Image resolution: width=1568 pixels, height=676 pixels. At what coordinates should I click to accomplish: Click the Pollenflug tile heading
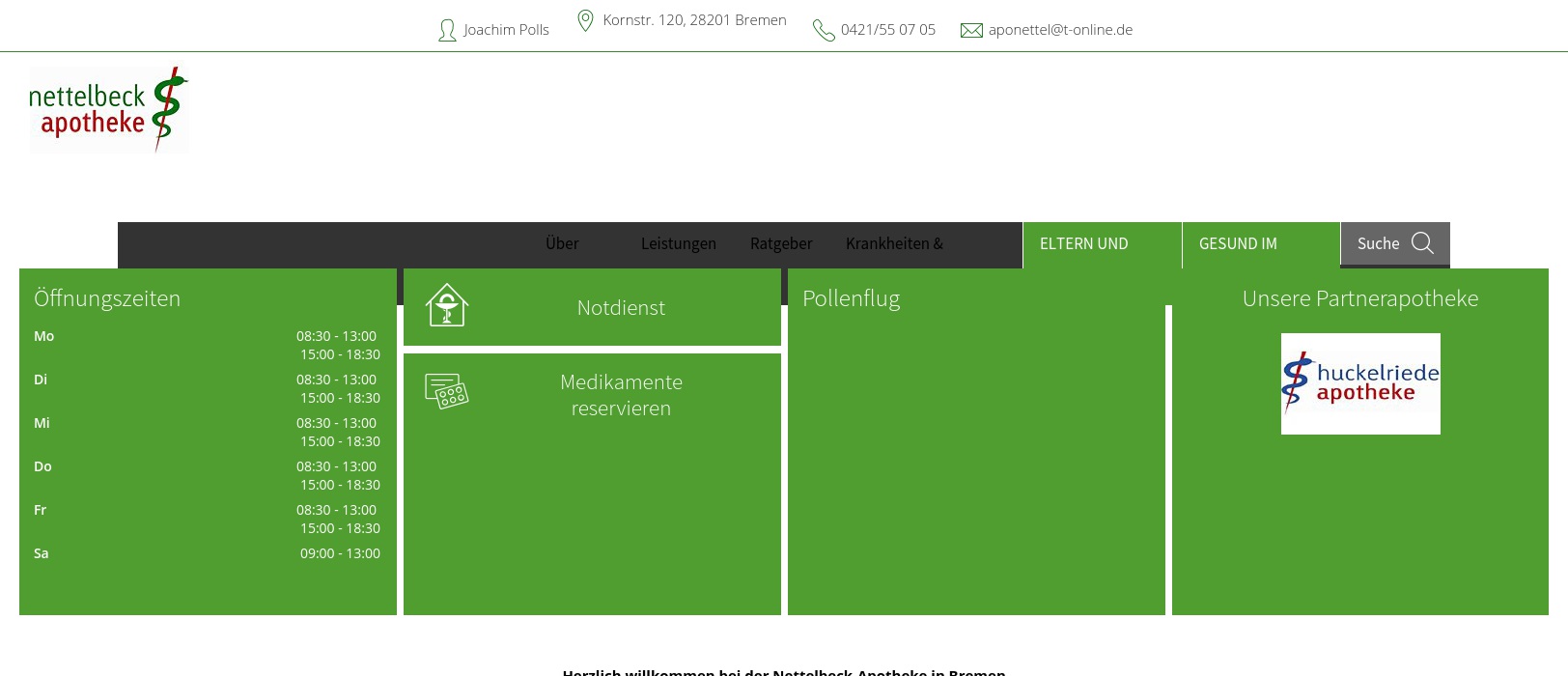coord(851,298)
